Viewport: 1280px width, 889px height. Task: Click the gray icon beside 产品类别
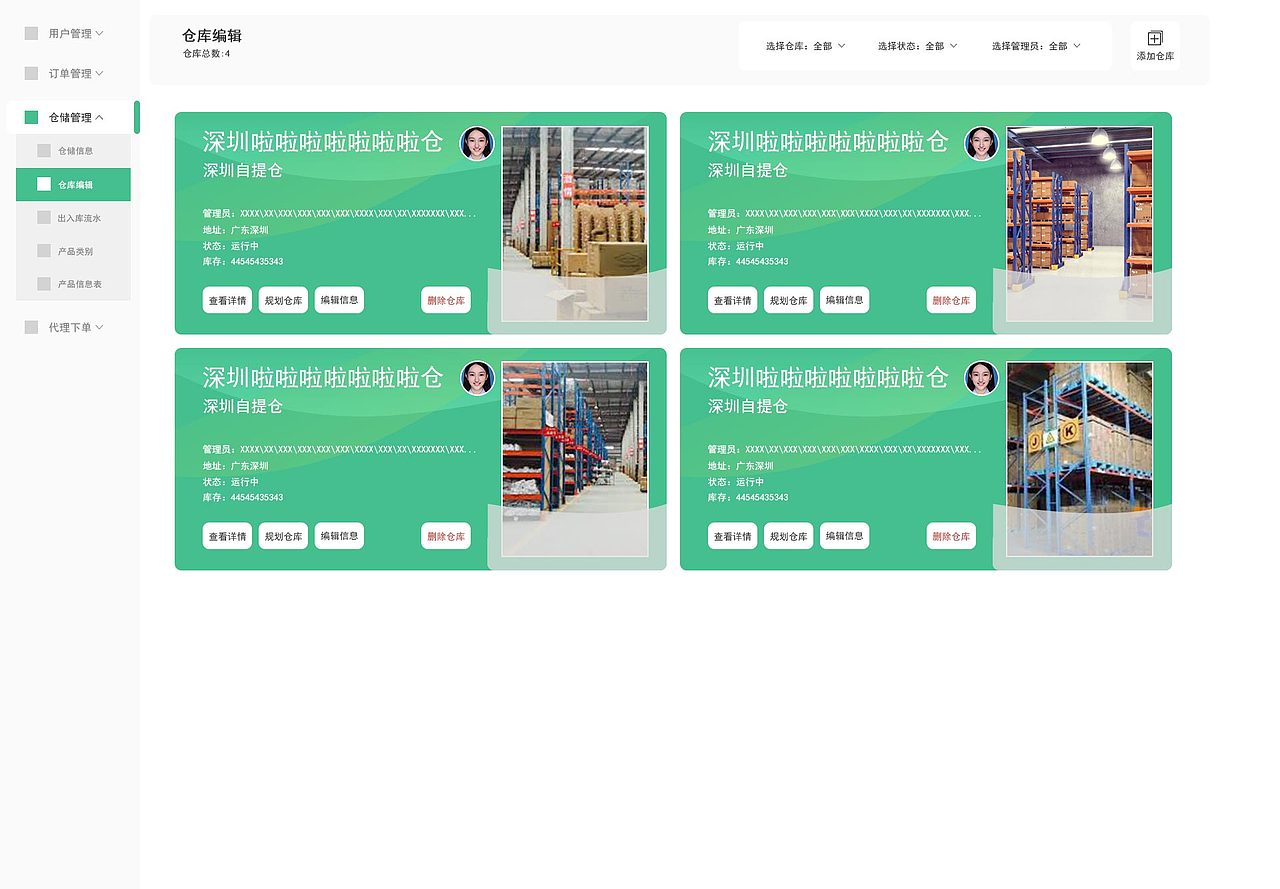(44, 250)
